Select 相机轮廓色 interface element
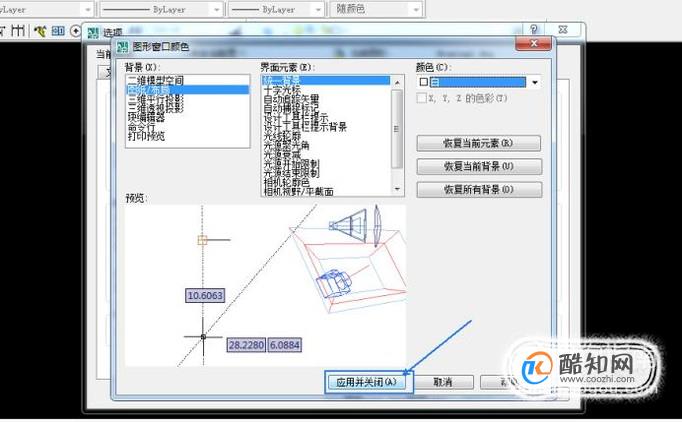This screenshot has height=422, width=682. [x=286, y=182]
